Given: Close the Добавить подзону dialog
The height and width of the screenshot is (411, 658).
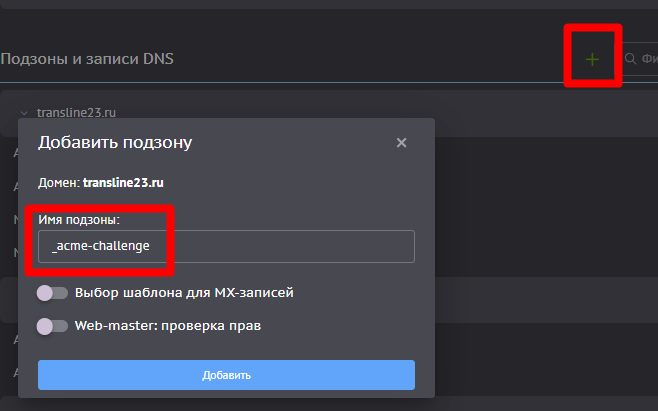Looking at the screenshot, I should click(401, 143).
